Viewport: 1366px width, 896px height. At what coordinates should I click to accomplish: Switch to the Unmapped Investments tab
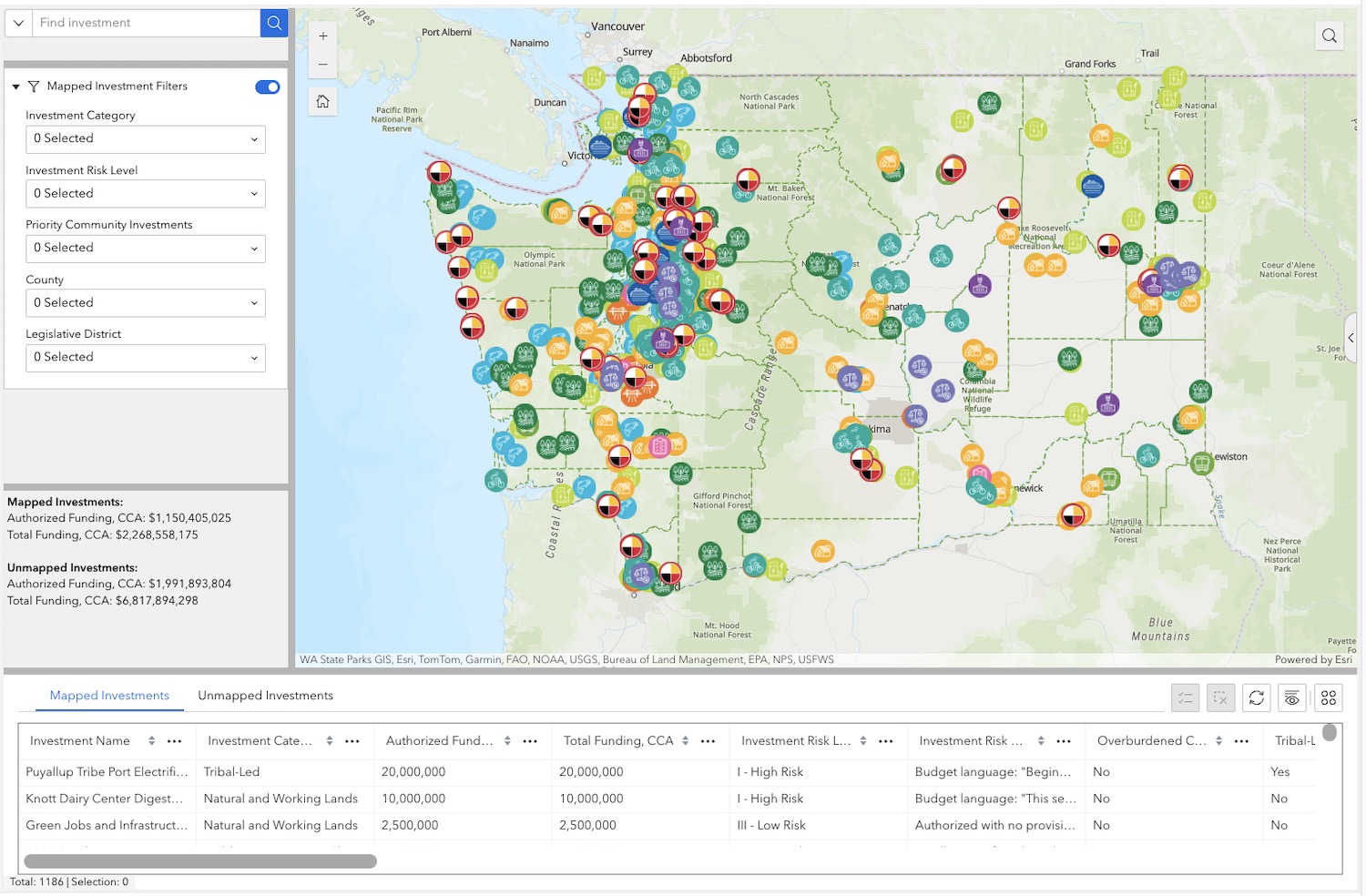click(x=265, y=696)
